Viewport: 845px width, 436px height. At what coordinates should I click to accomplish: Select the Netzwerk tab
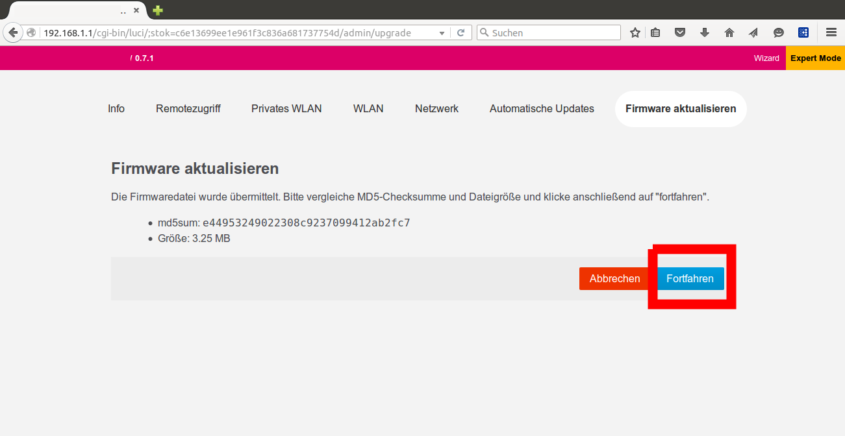436,108
